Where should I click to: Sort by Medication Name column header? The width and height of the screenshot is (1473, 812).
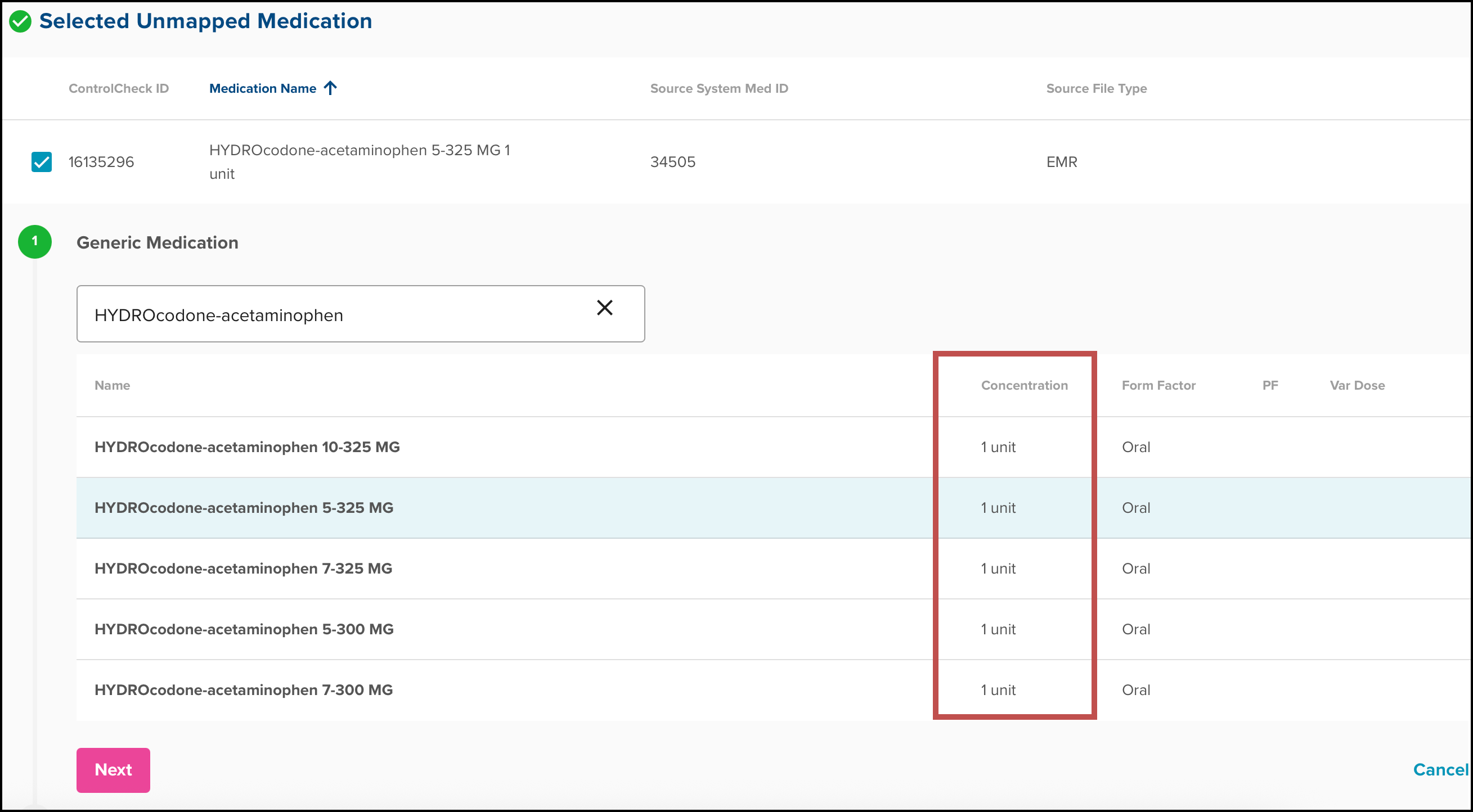(262, 89)
